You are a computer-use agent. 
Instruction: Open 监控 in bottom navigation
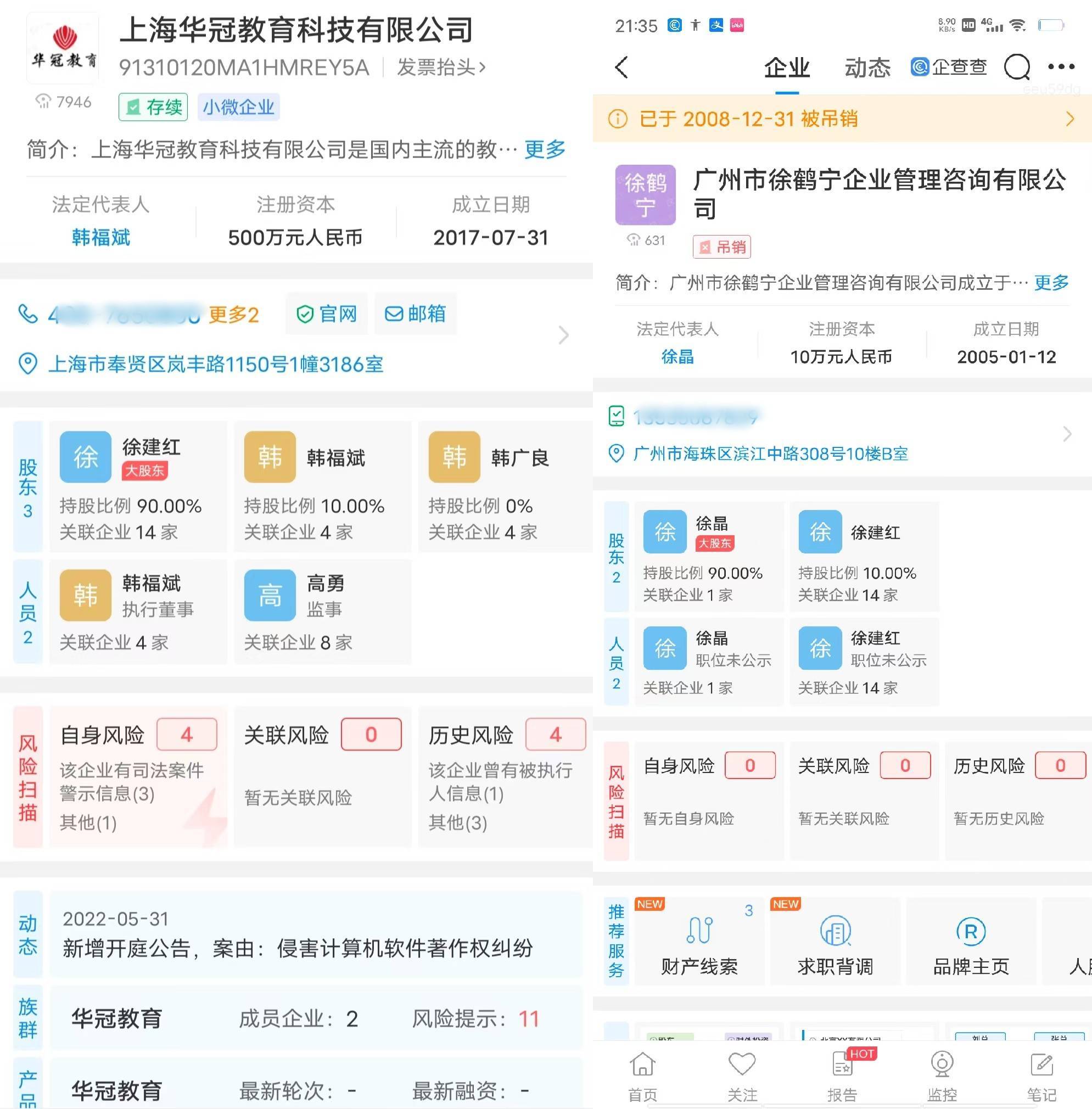click(x=942, y=1077)
